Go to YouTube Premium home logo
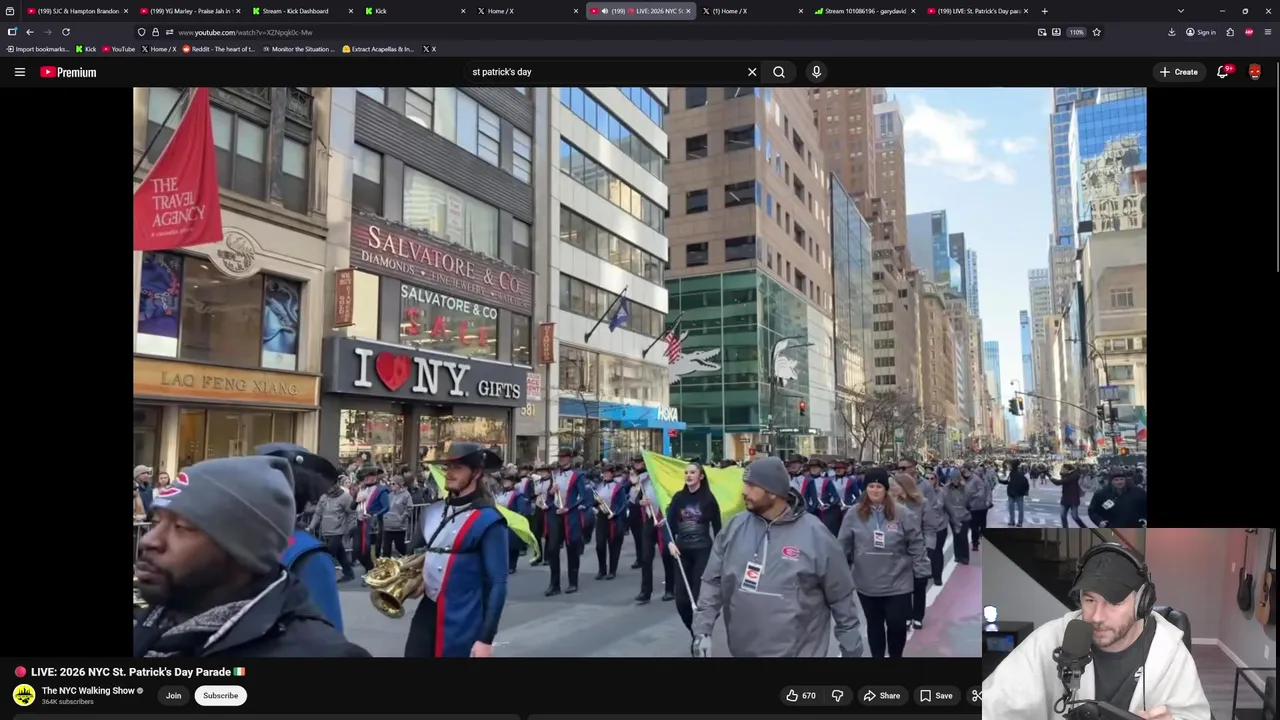This screenshot has height=720, width=1280. (68, 72)
